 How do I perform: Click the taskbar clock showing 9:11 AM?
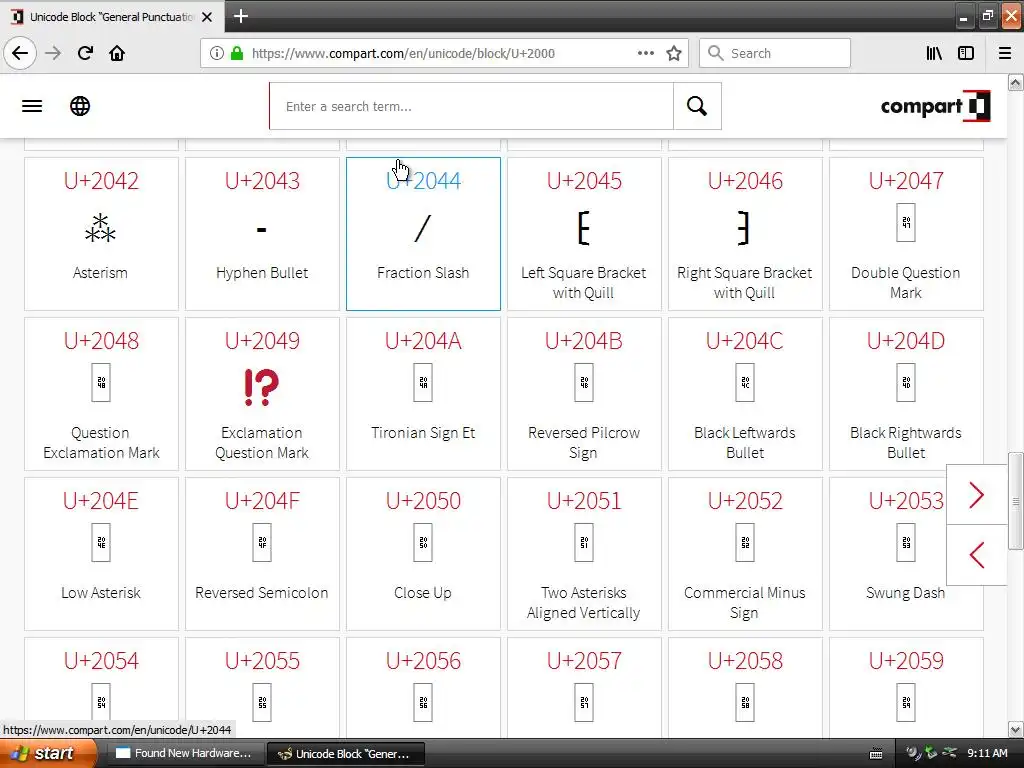(987, 753)
